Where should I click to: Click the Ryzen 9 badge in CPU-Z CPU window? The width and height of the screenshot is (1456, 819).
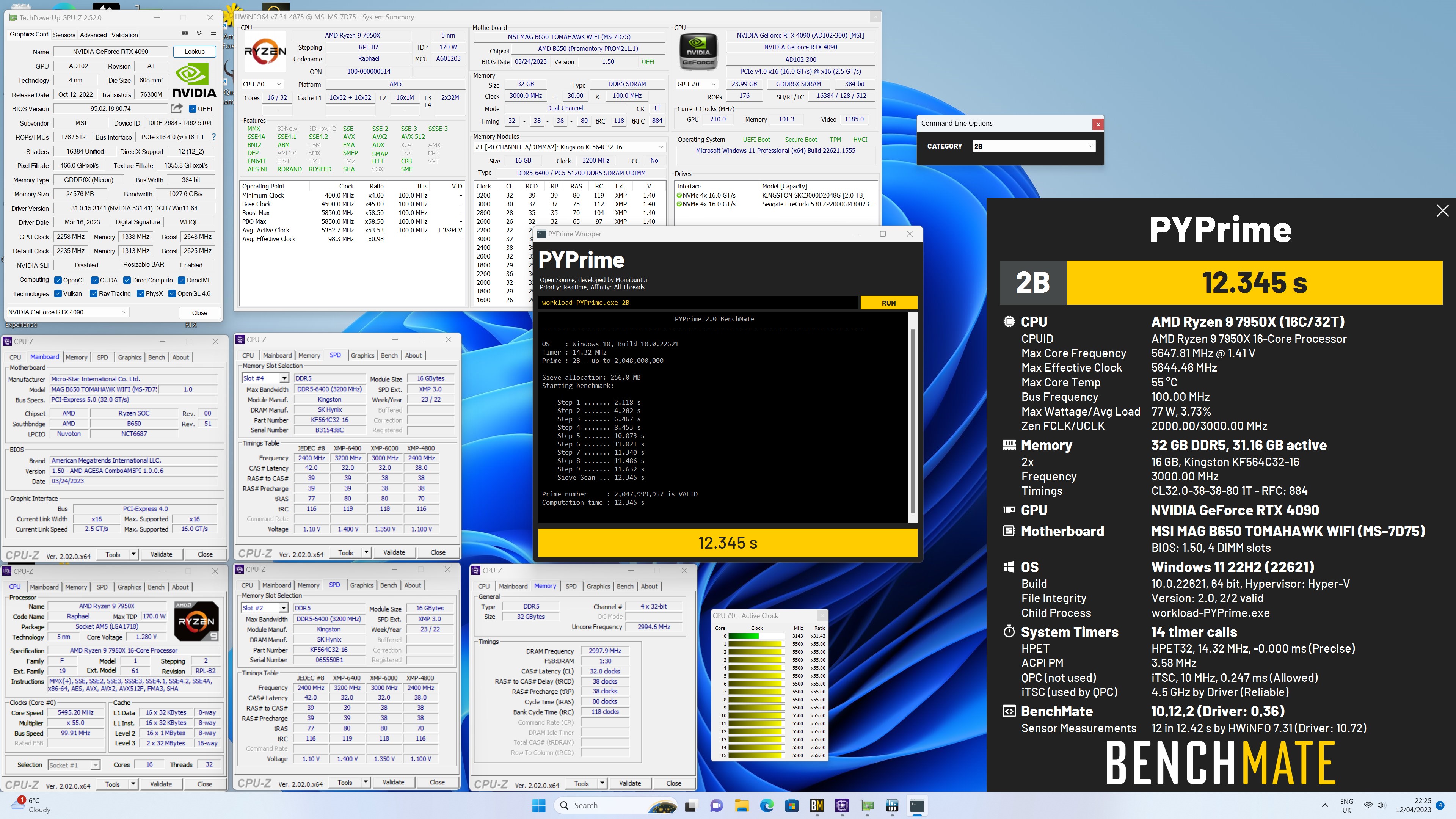(196, 621)
